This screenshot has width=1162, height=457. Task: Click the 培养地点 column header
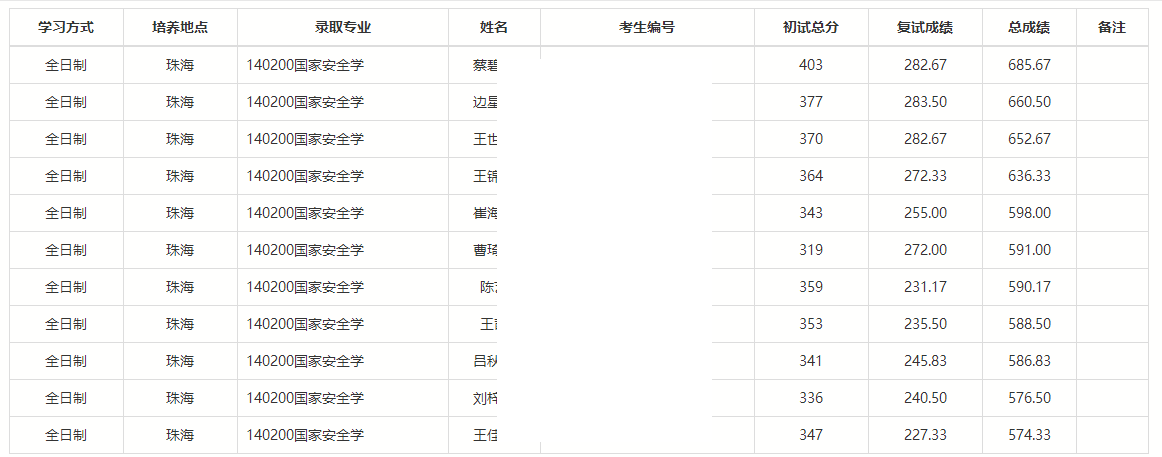pos(180,28)
